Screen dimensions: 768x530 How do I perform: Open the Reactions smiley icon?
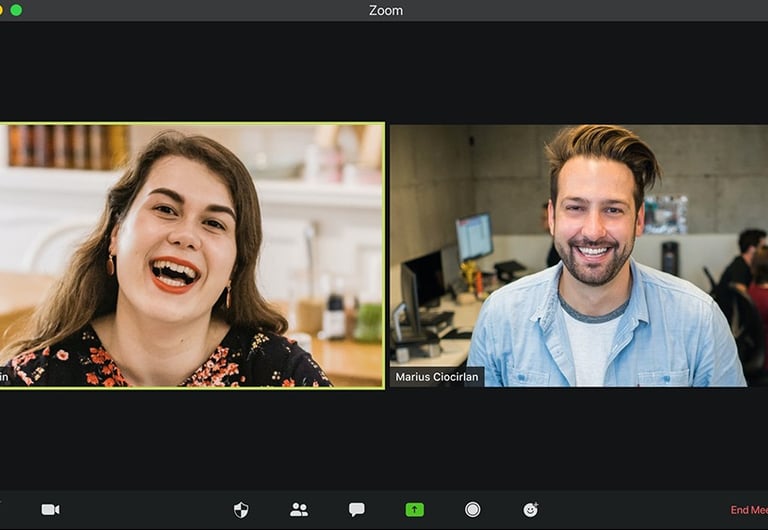click(530, 509)
